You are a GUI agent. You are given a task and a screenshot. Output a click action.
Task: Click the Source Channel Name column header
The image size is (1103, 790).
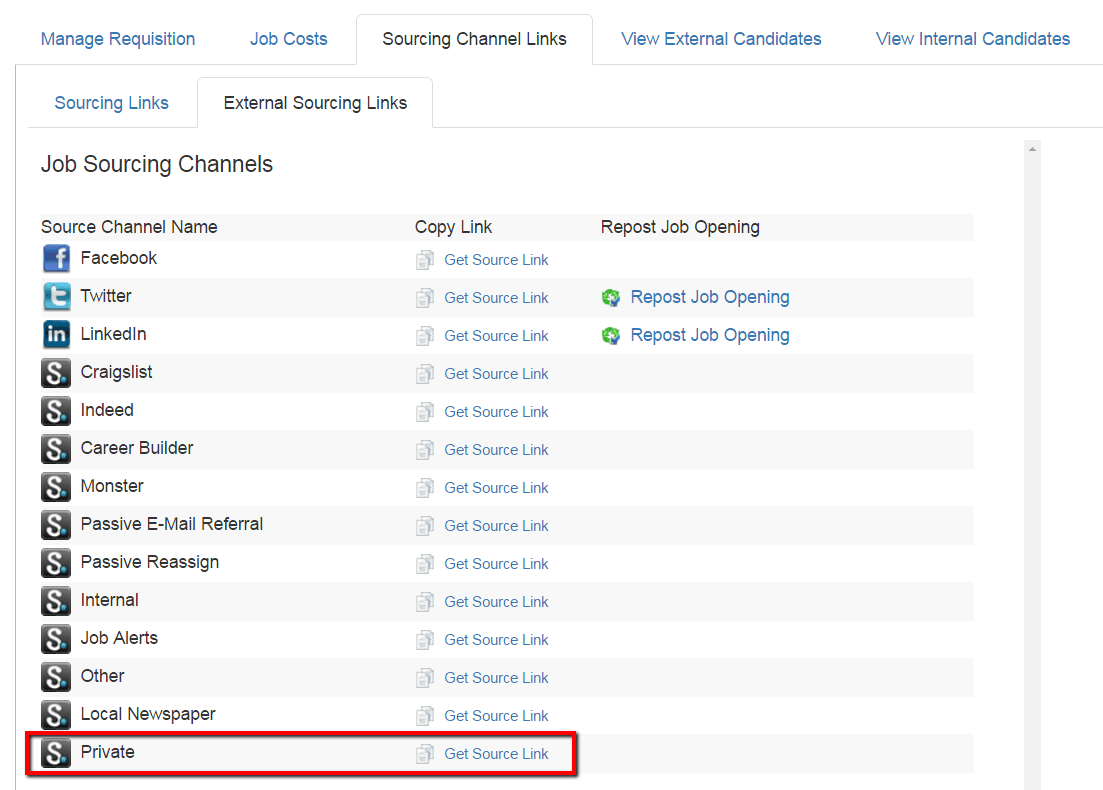129,227
